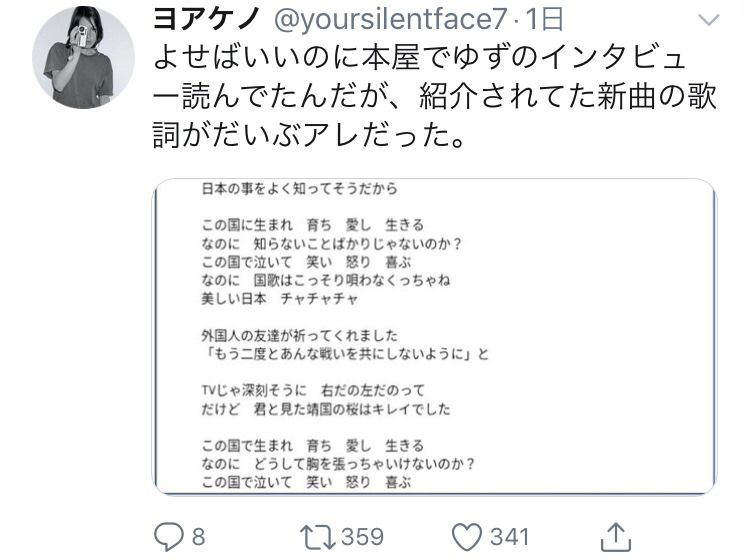This screenshot has width=750, height=560.
Task: Open the attached lyrics image
Action: pos(434,336)
